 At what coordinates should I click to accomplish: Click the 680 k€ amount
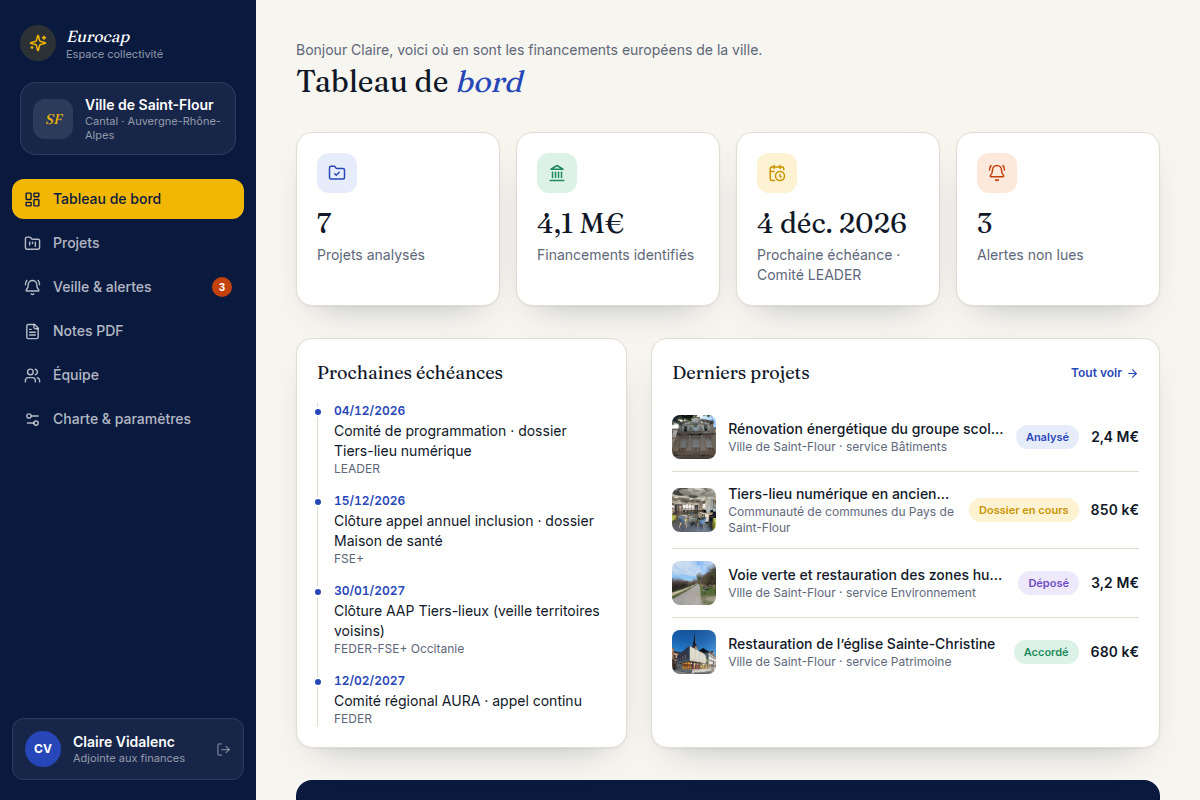coord(1115,652)
